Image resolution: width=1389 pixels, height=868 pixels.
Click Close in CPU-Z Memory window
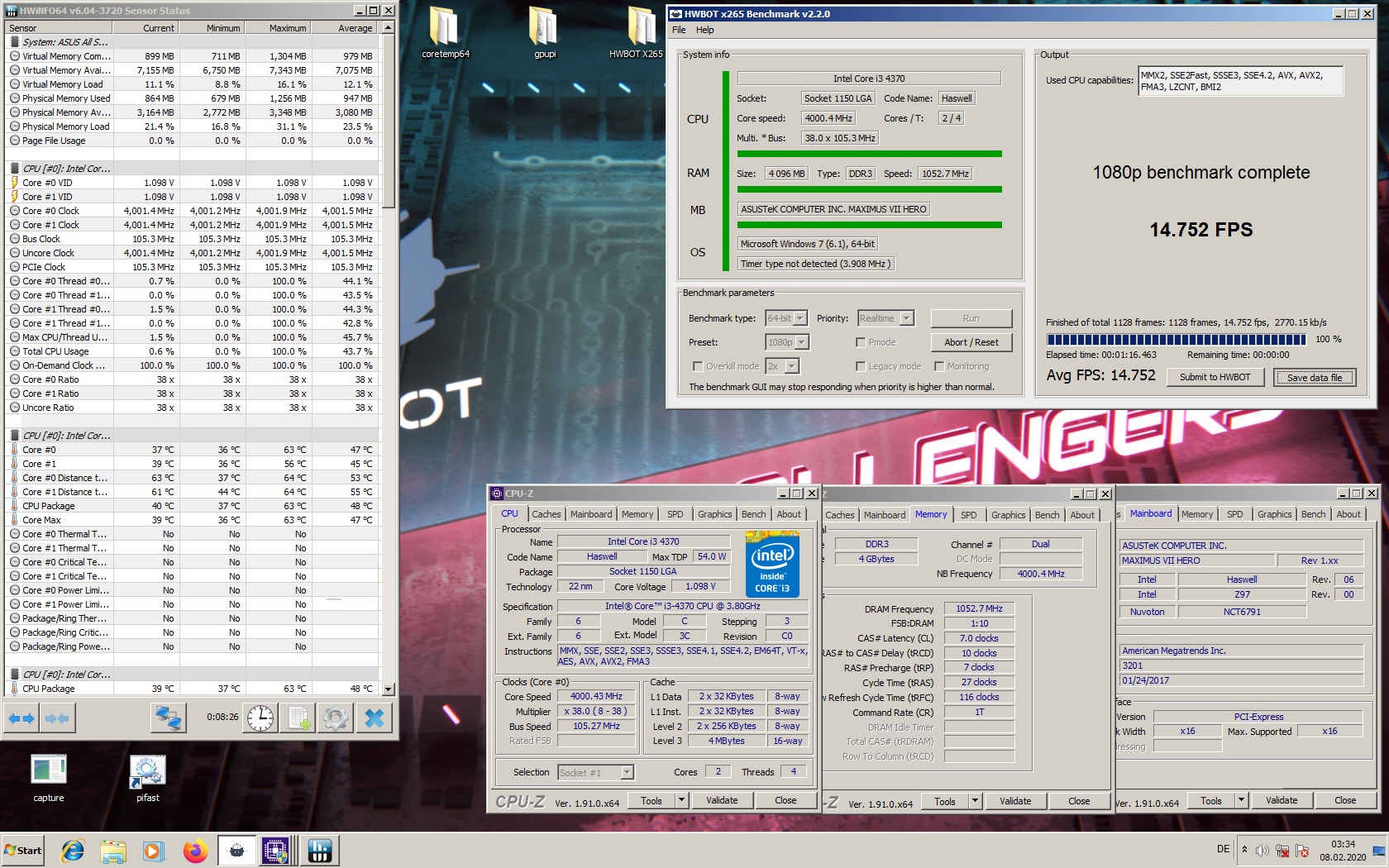click(1079, 801)
